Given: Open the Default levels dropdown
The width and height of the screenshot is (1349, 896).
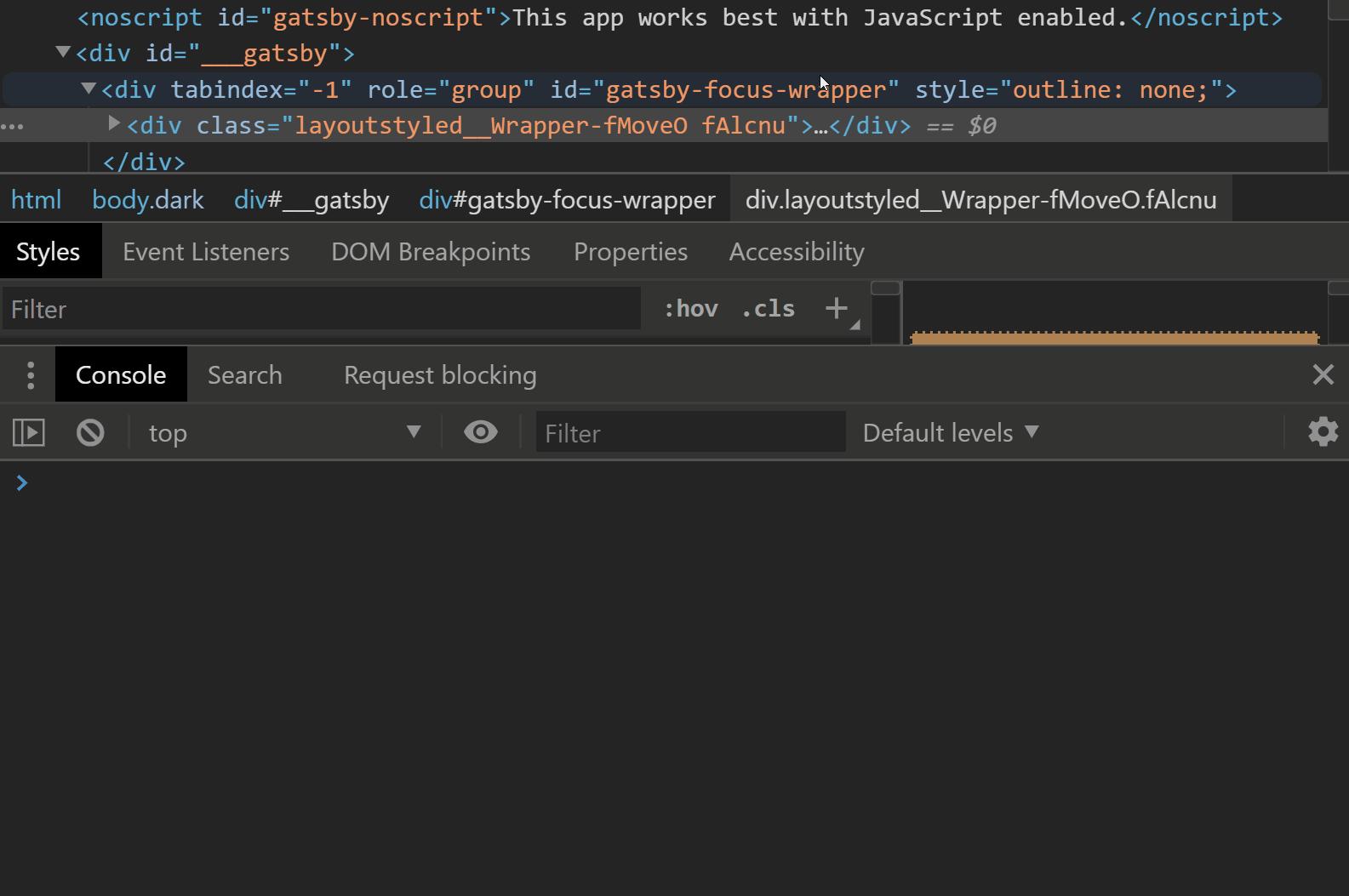Looking at the screenshot, I should pyautogui.click(x=951, y=433).
